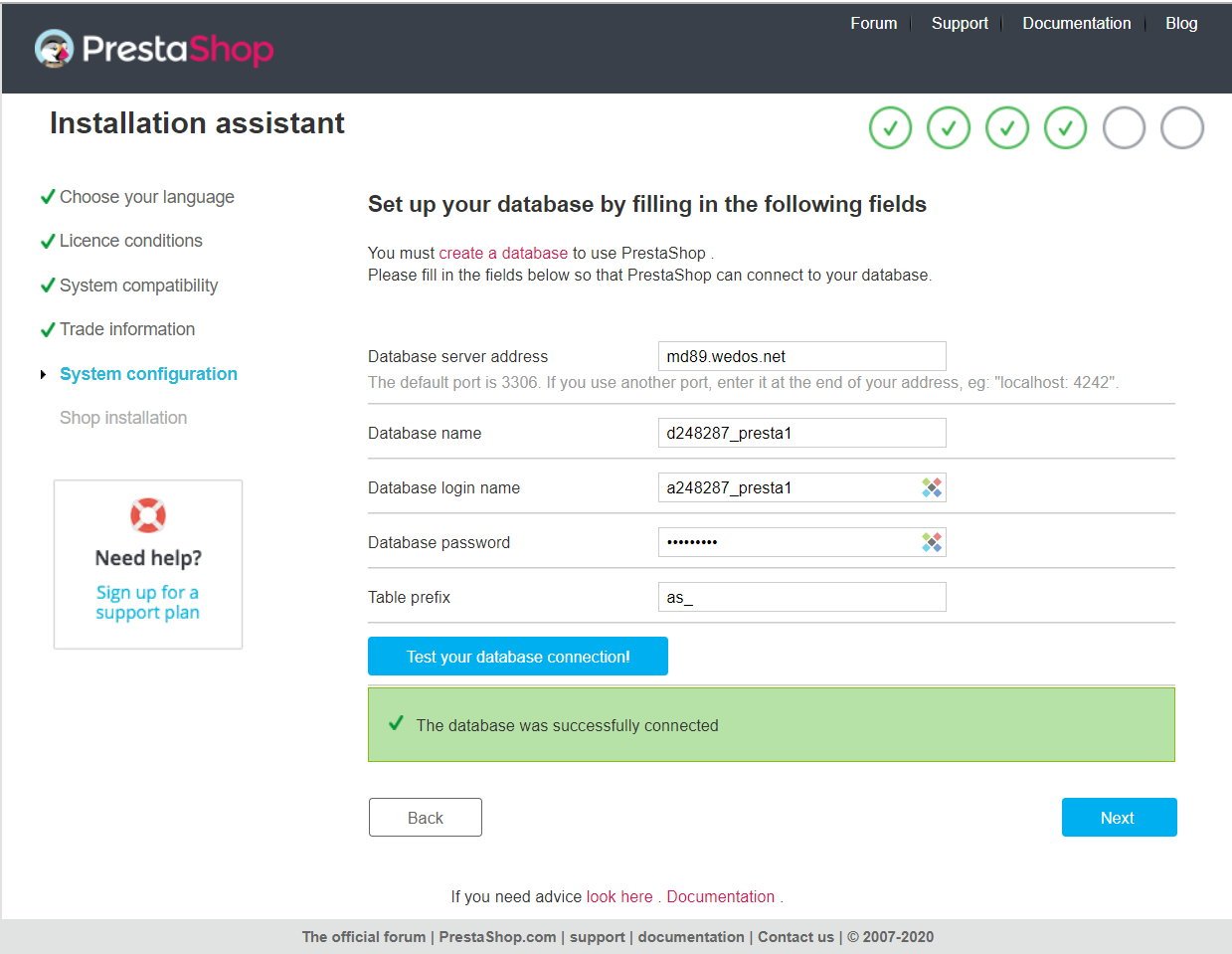Open the Documentation header link
The width and height of the screenshot is (1232, 954).
[x=1076, y=23]
